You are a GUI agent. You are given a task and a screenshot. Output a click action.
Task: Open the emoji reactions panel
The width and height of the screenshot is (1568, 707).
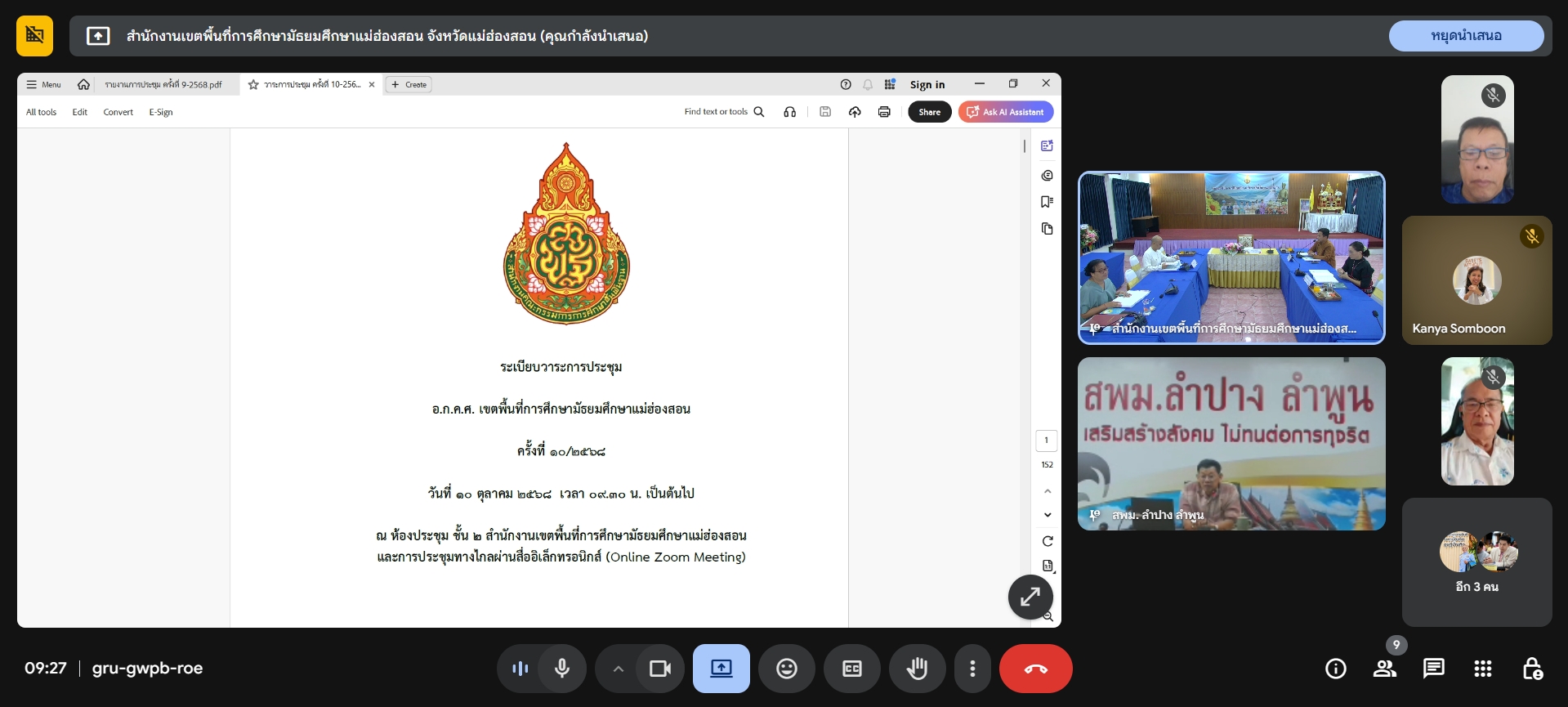786,669
